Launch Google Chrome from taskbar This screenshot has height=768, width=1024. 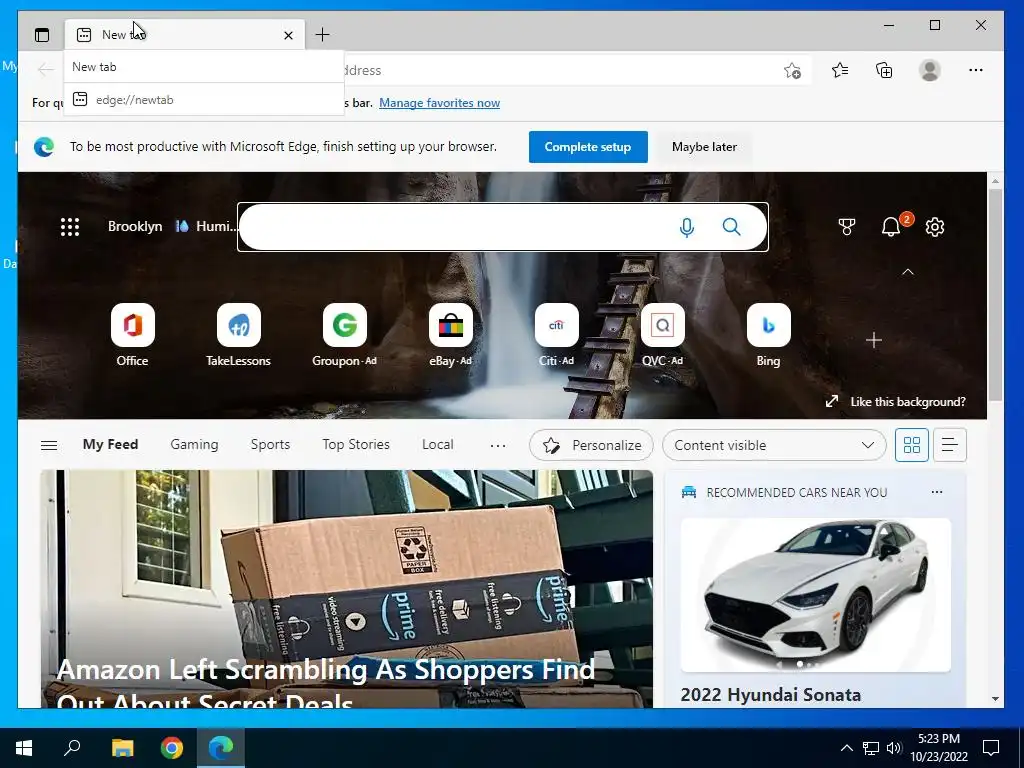point(172,748)
